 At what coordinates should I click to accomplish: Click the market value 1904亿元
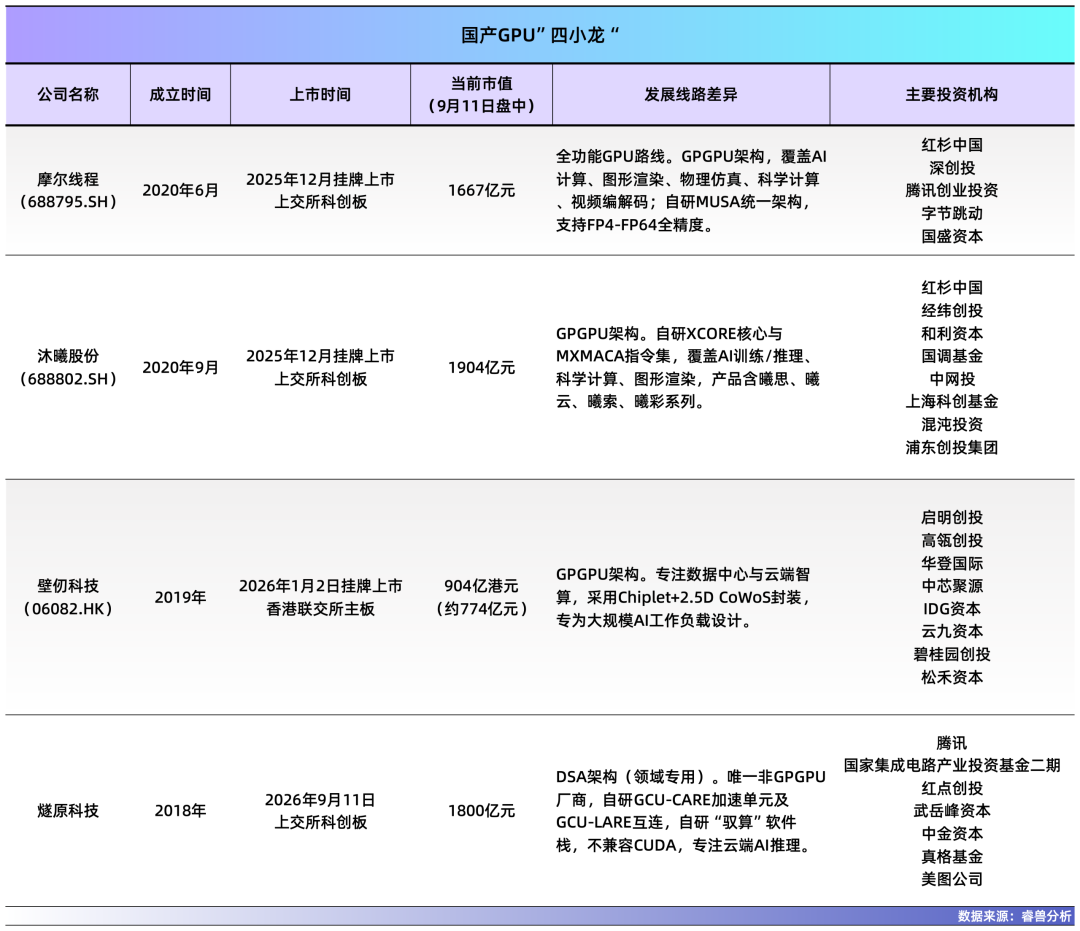[x=481, y=368]
